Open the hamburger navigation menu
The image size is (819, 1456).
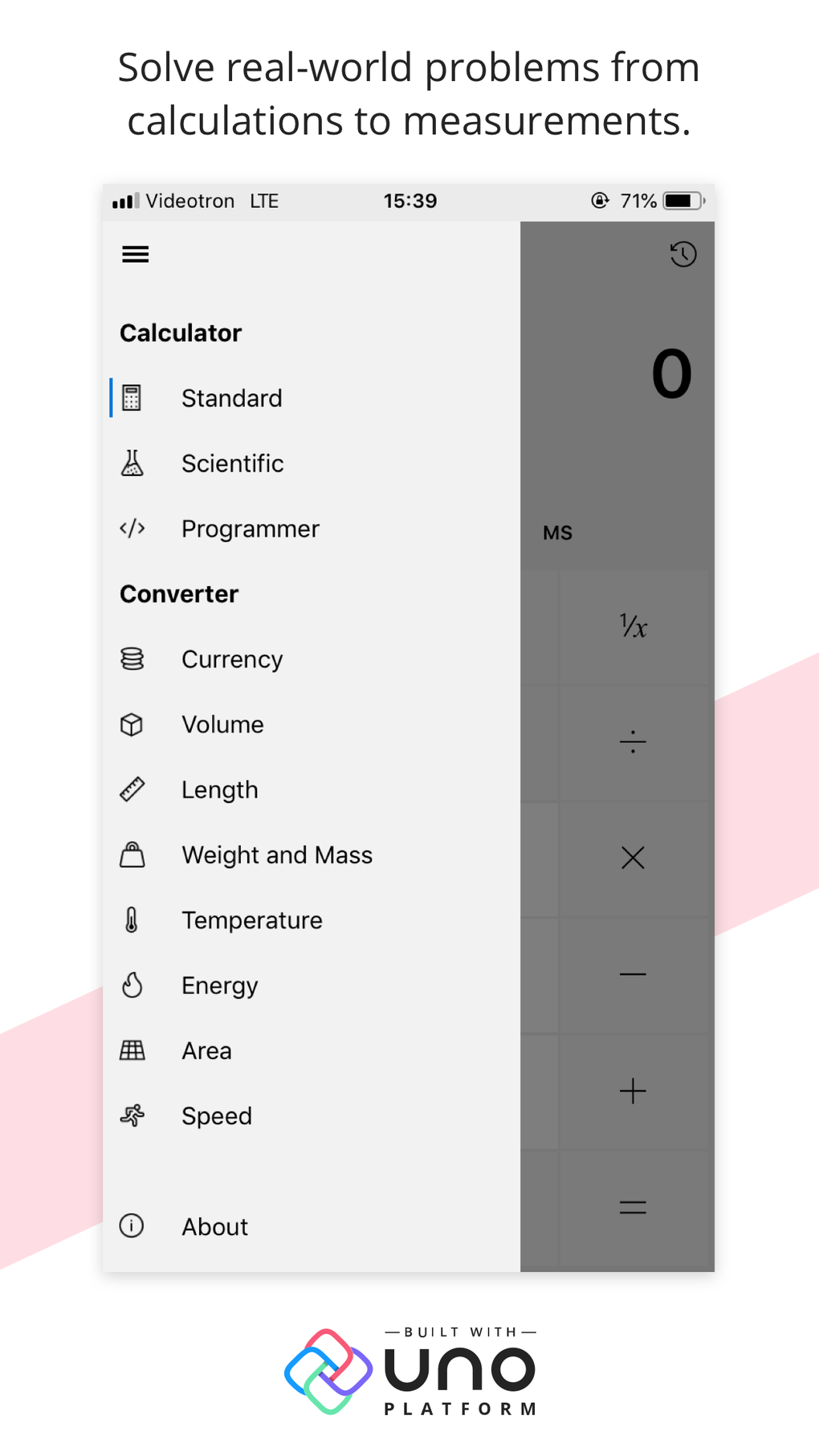click(x=135, y=255)
